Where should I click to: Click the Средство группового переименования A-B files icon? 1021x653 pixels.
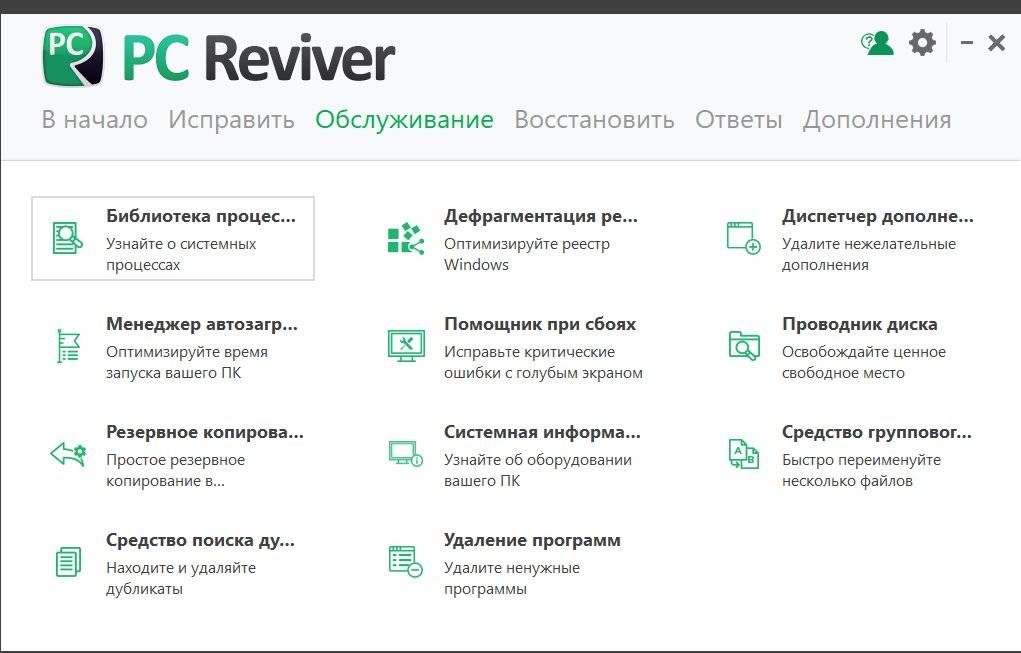744,454
